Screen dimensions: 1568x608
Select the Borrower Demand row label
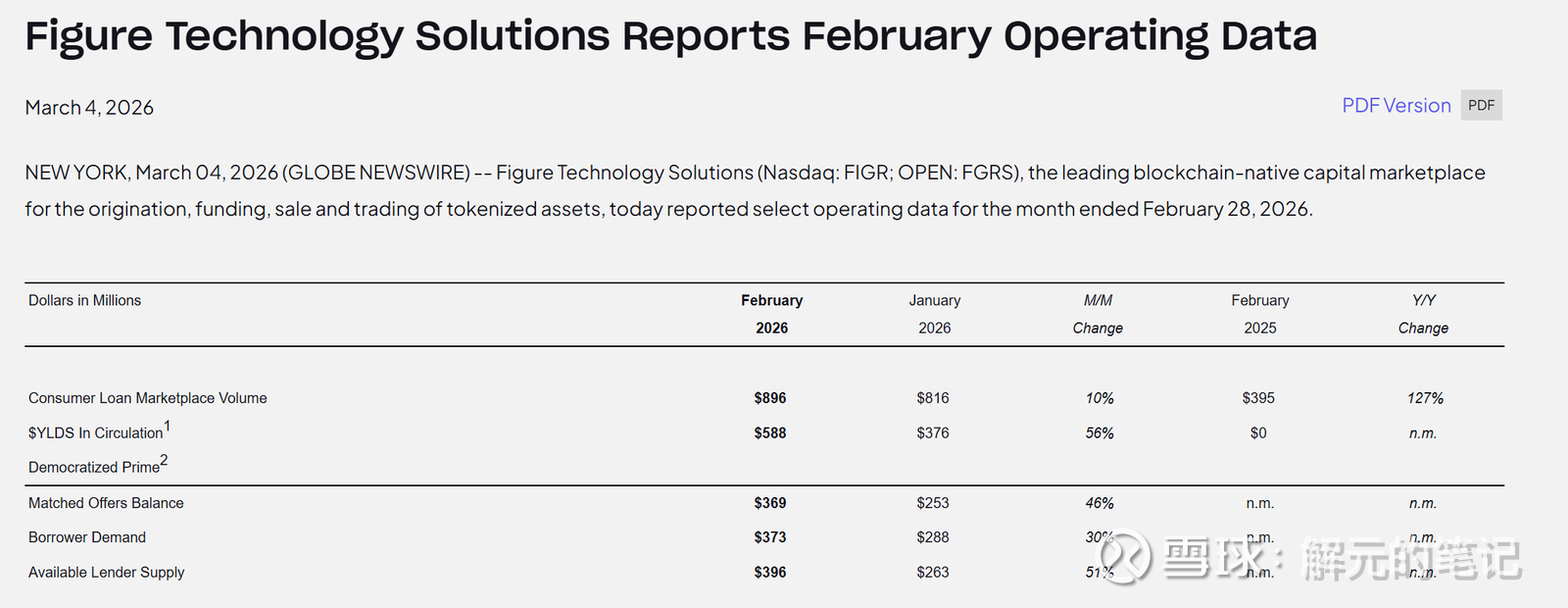[87, 537]
